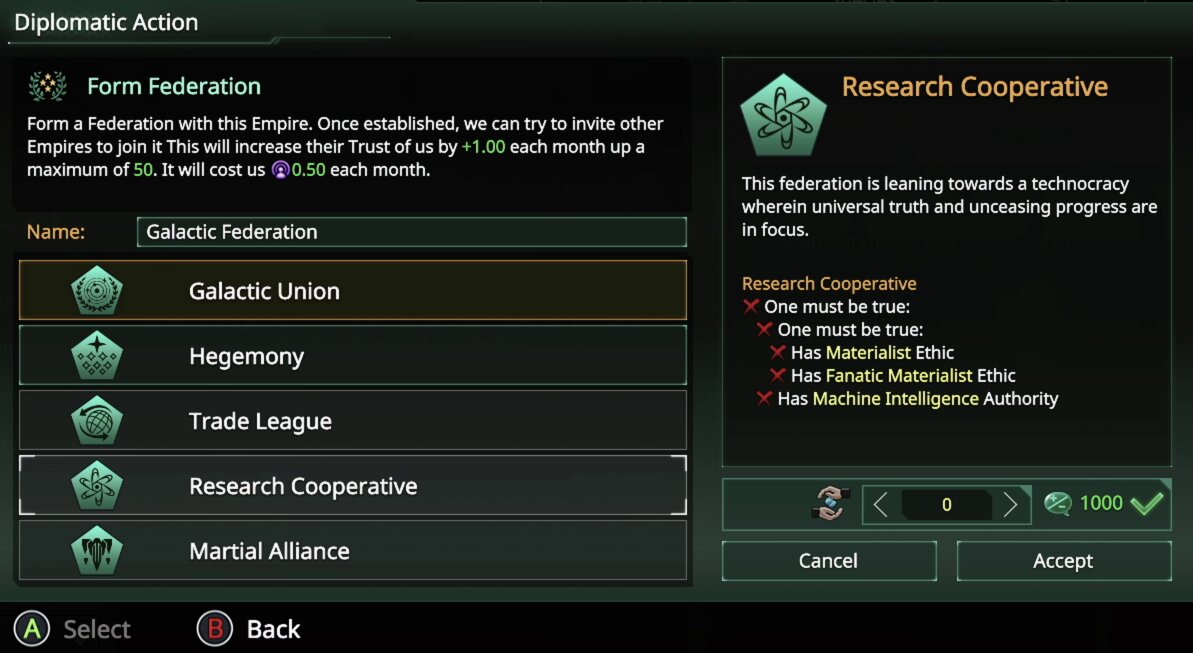1193x653 pixels.
Task: Click the B Back controller prompt
Action: [249, 629]
